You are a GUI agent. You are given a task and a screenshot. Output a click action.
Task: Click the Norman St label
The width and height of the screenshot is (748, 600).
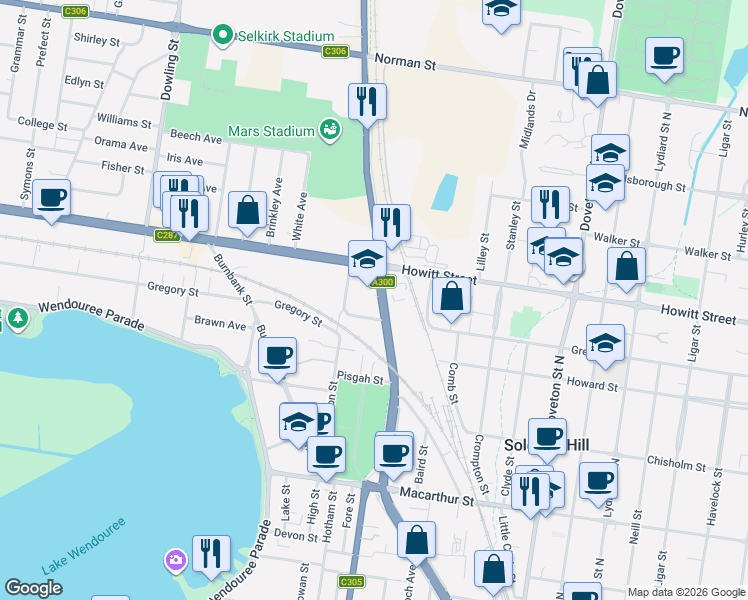pyautogui.click(x=405, y=62)
